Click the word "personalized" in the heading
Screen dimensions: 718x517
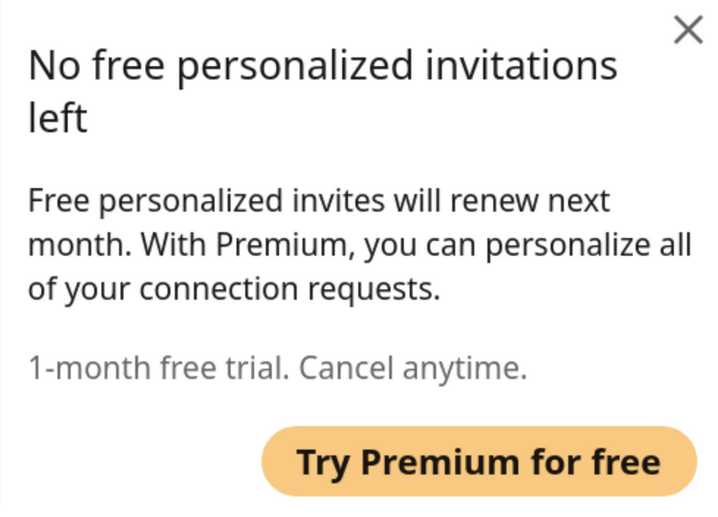[301, 67]
